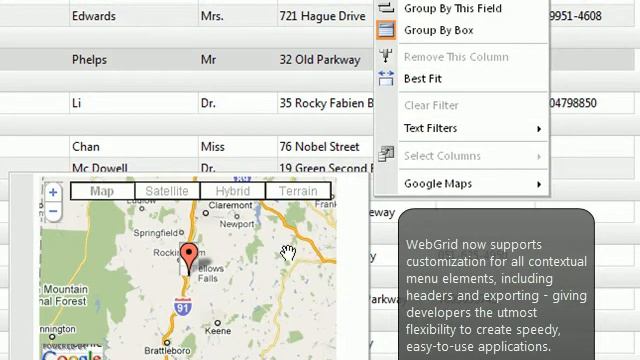Screen dimensions: 640x360
Task: Click the Mrs. title cell
Action: 238,16
